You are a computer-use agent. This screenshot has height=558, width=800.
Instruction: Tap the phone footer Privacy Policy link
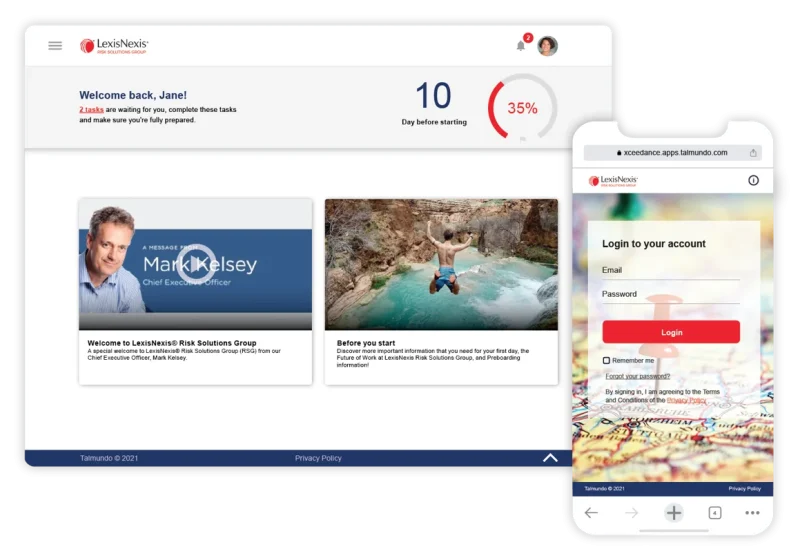(744, 489)
